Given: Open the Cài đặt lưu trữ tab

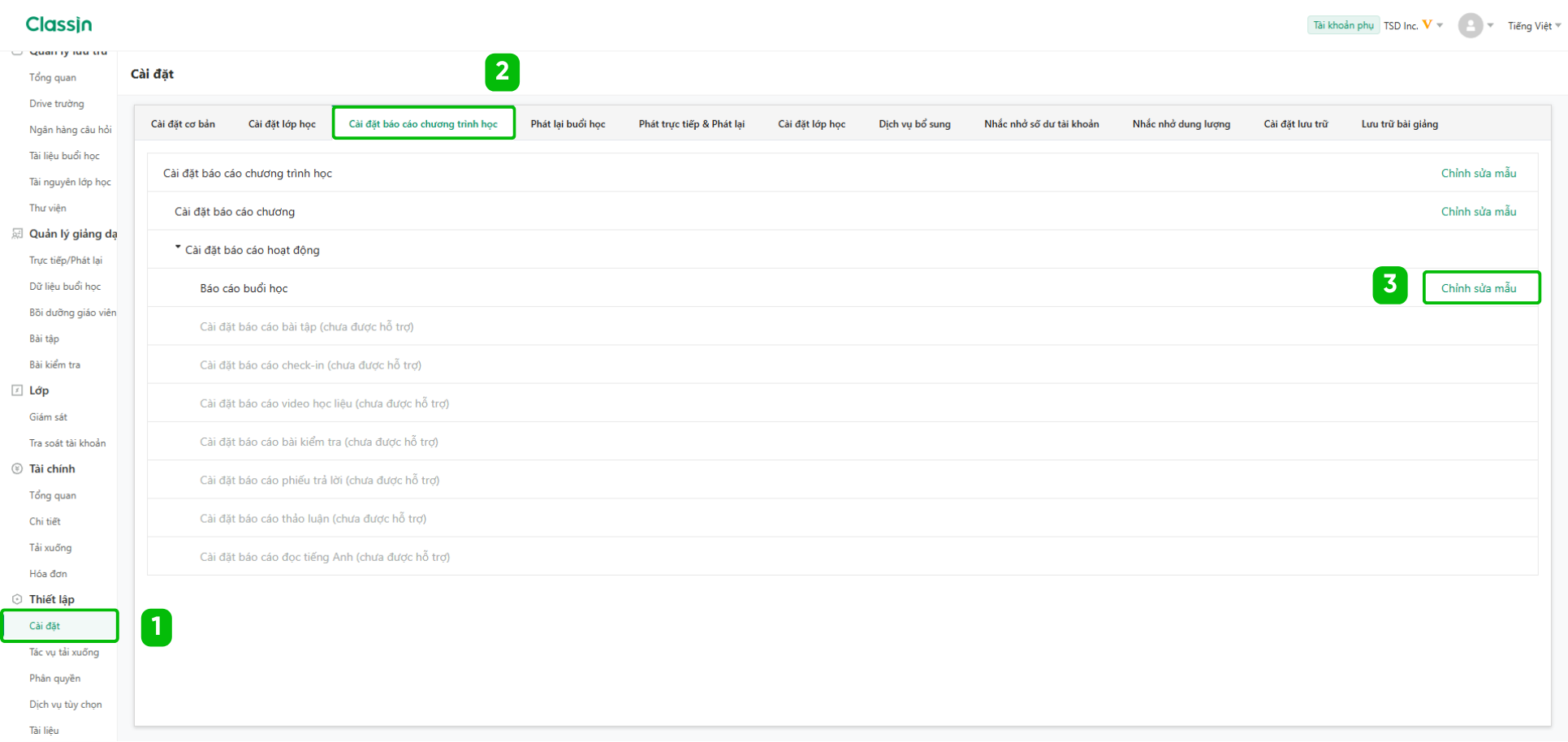Looking at the screenshot, I should (x=1295, y=124).
